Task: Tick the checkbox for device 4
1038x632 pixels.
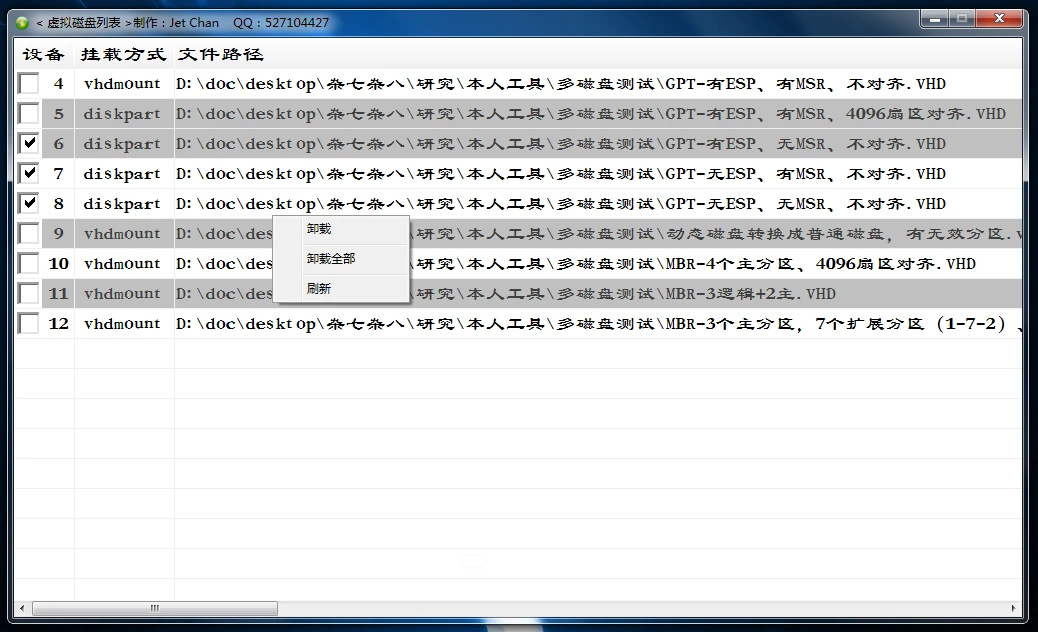Action: tap(28, 83)
